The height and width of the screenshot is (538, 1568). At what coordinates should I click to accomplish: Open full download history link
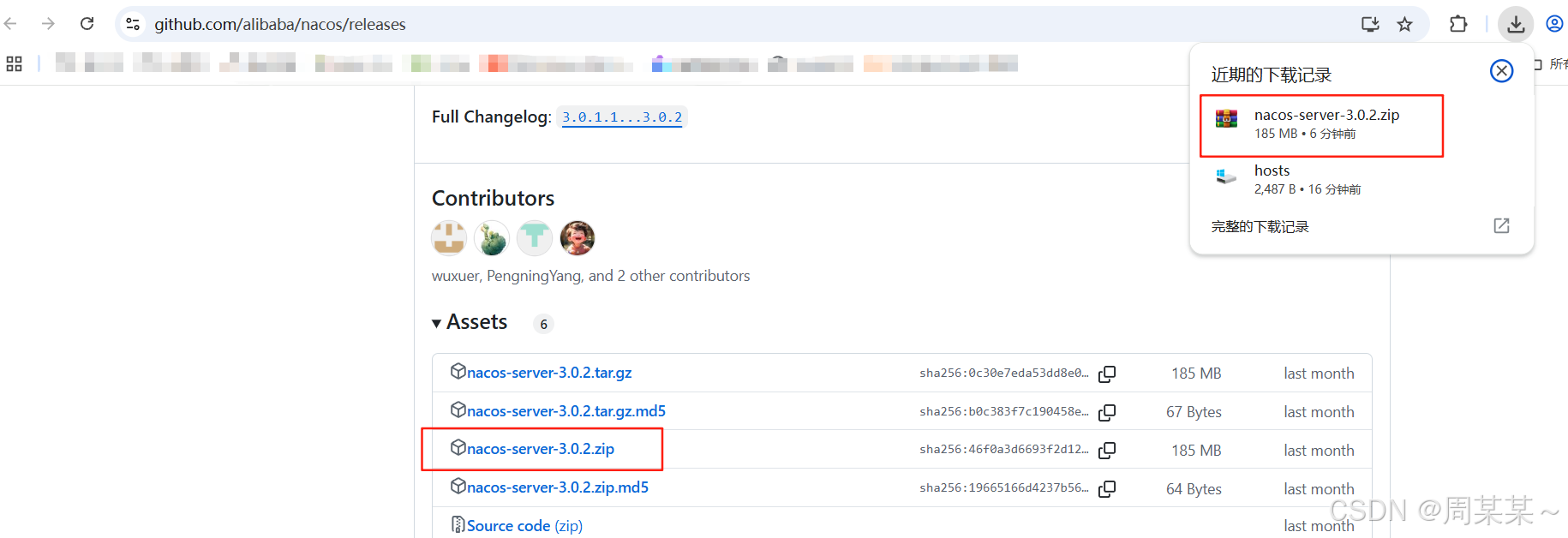1260,227
